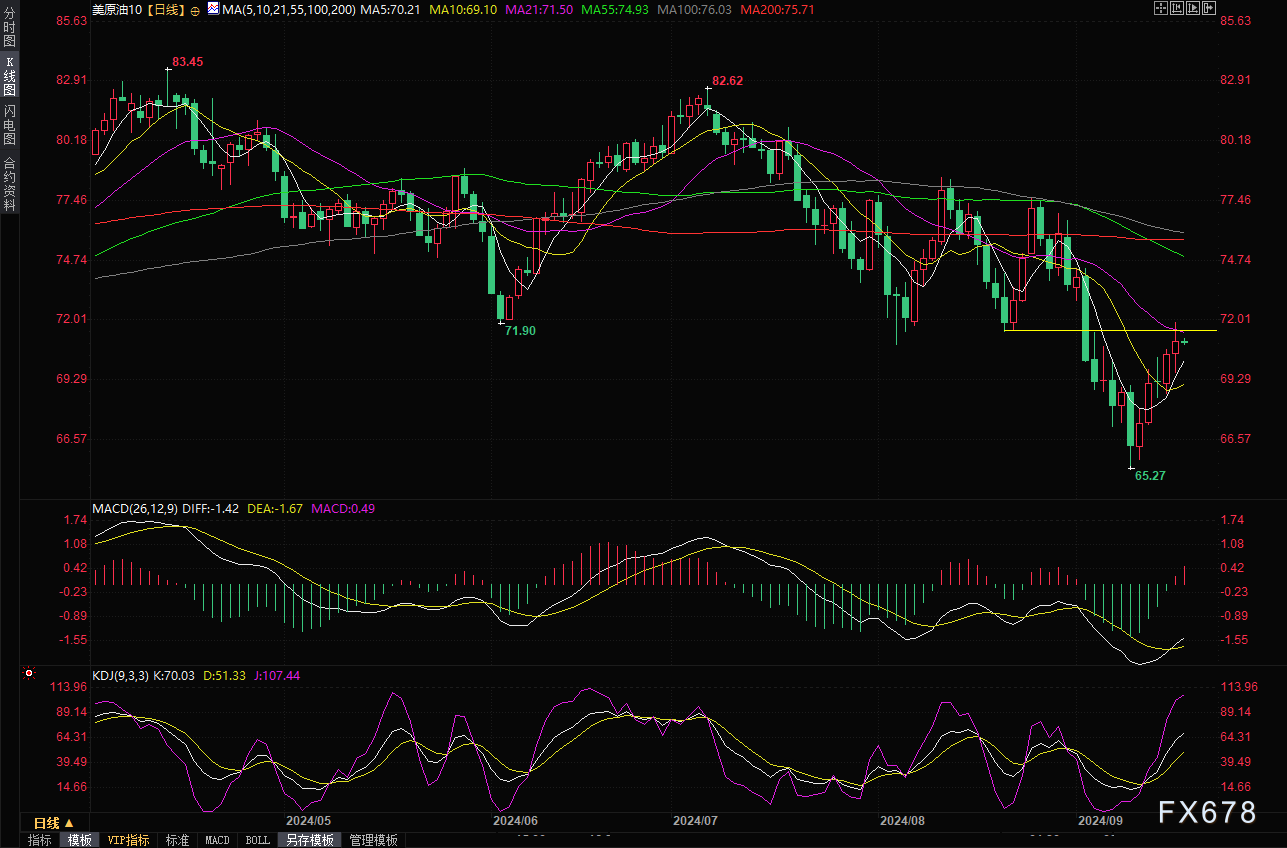Viewport: 1287px width, 848px height.
Task: Select the 指标 tab at bottom
Action: coord(40,840)
